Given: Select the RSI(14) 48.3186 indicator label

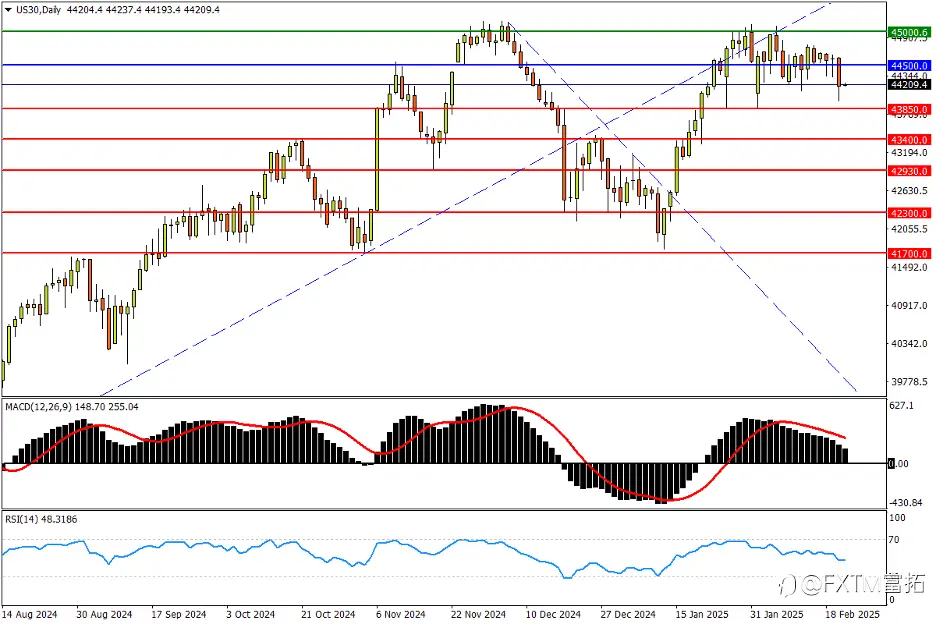Looking at the screenshot, I should pos(41,520).
